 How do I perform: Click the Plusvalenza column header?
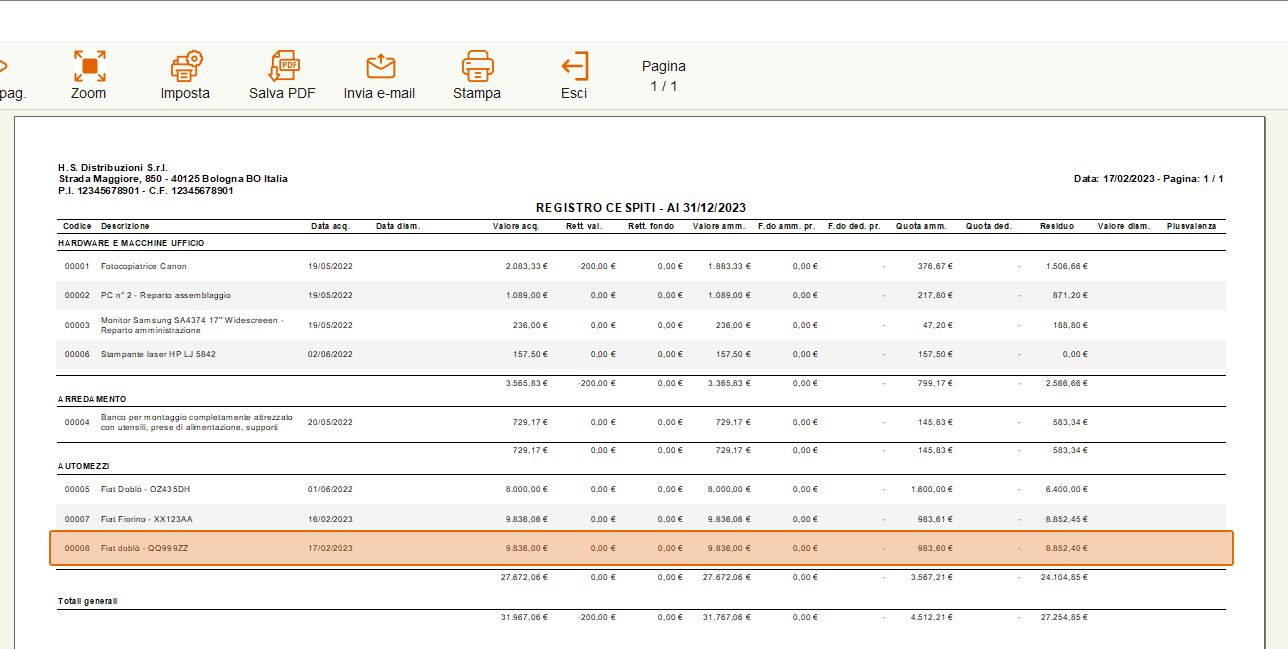tap(1192, 226)
